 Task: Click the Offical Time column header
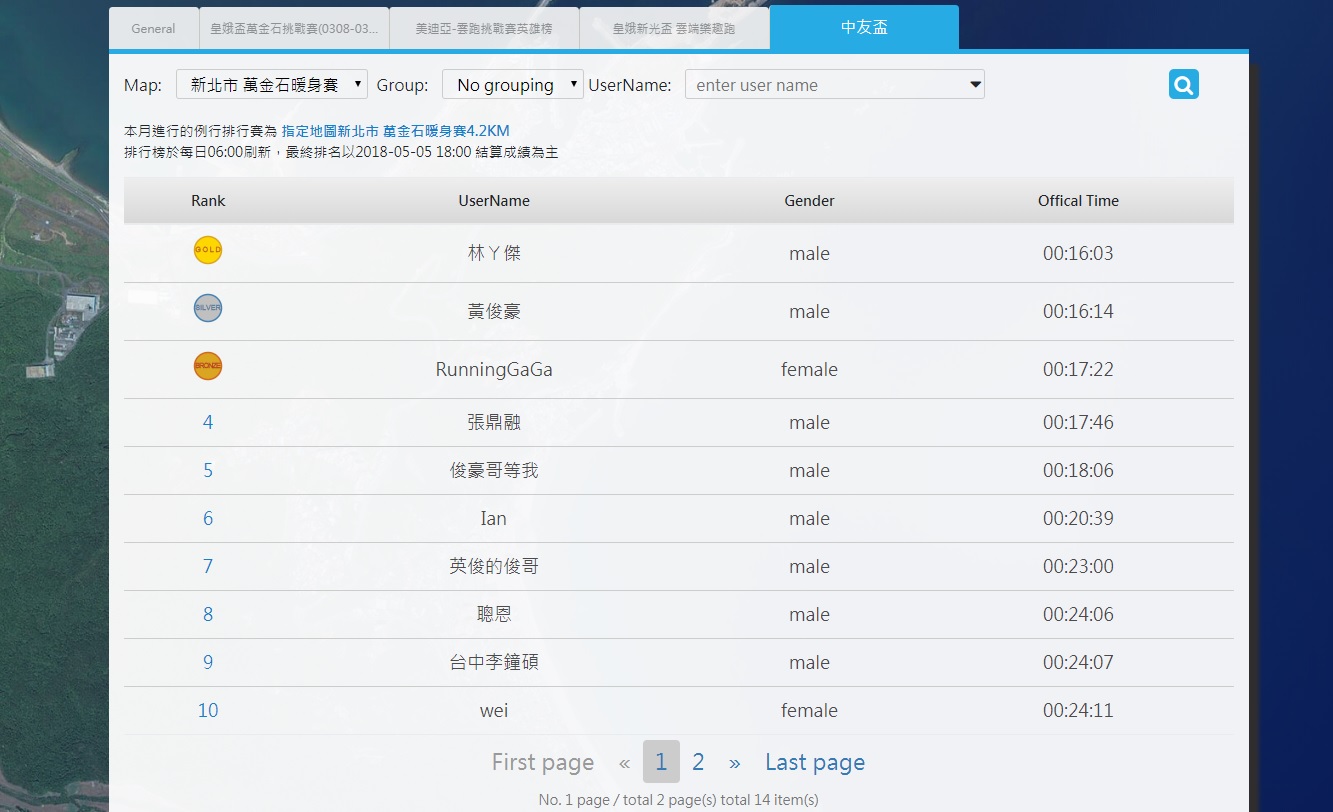[x=1078, y=201]
